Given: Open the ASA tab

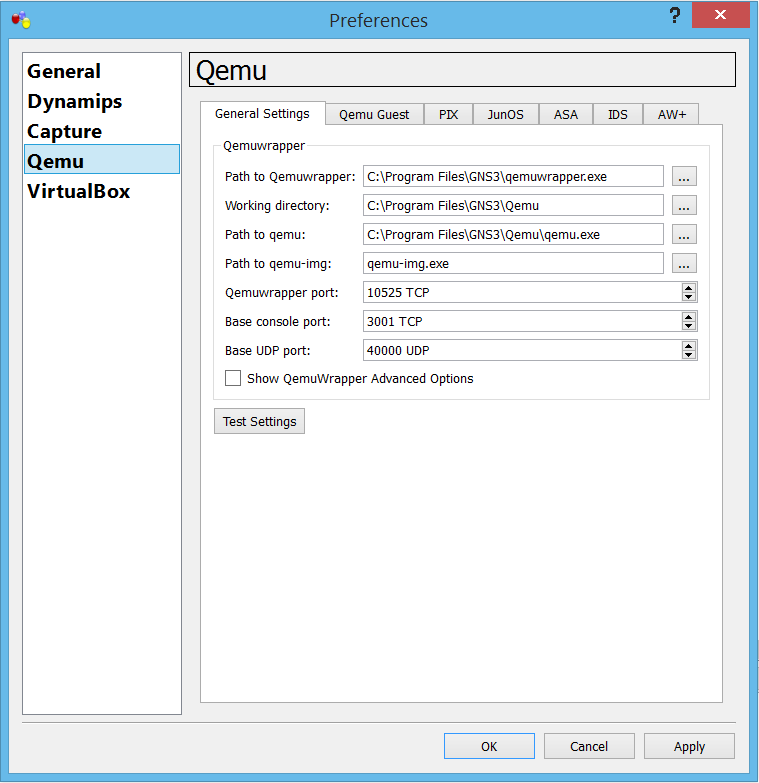Looking at the screenshot, I should pyautogui.click(x=566, y=114).
